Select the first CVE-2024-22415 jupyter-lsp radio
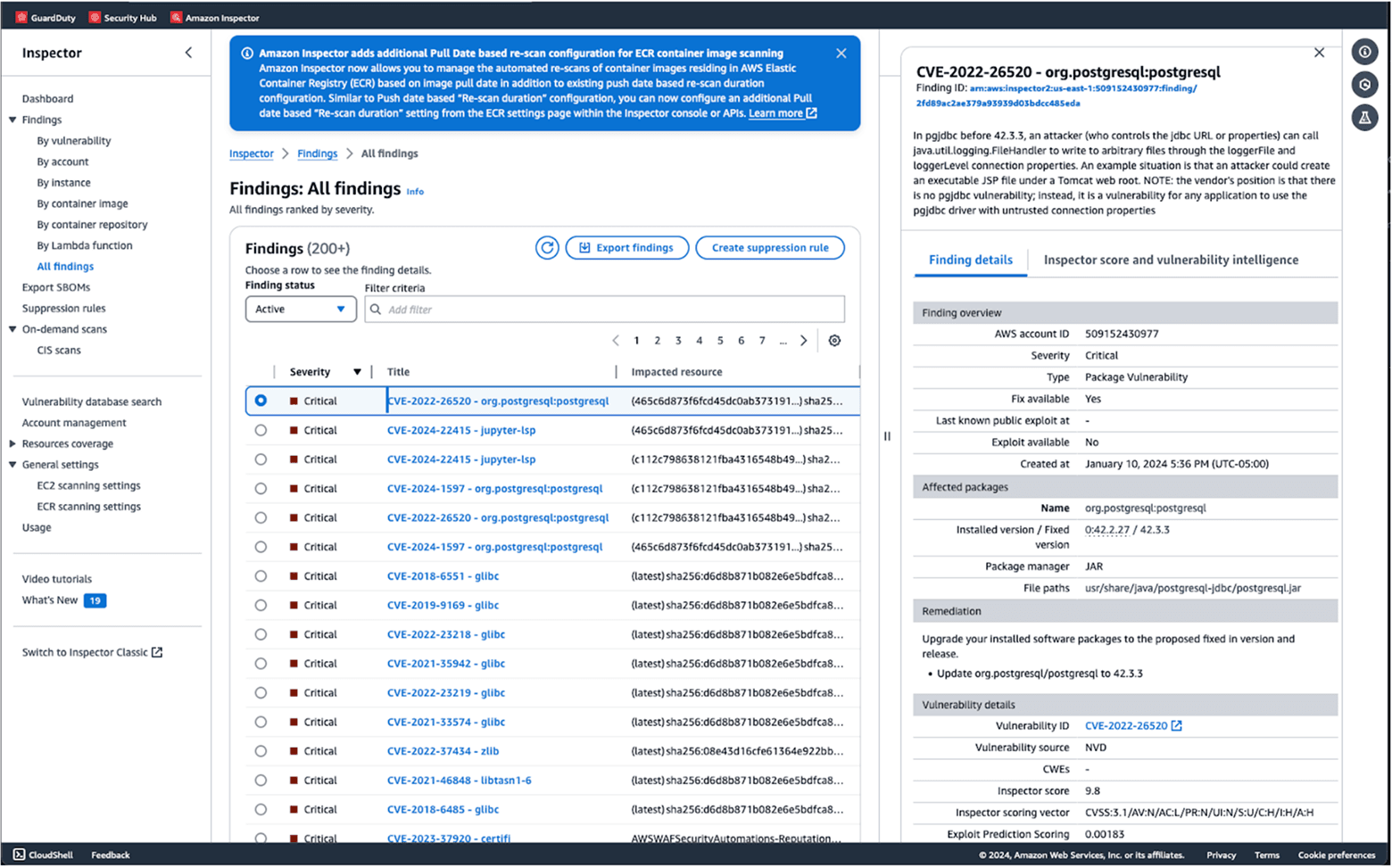The image size is (1392, 868). click(x=261, y=430)
